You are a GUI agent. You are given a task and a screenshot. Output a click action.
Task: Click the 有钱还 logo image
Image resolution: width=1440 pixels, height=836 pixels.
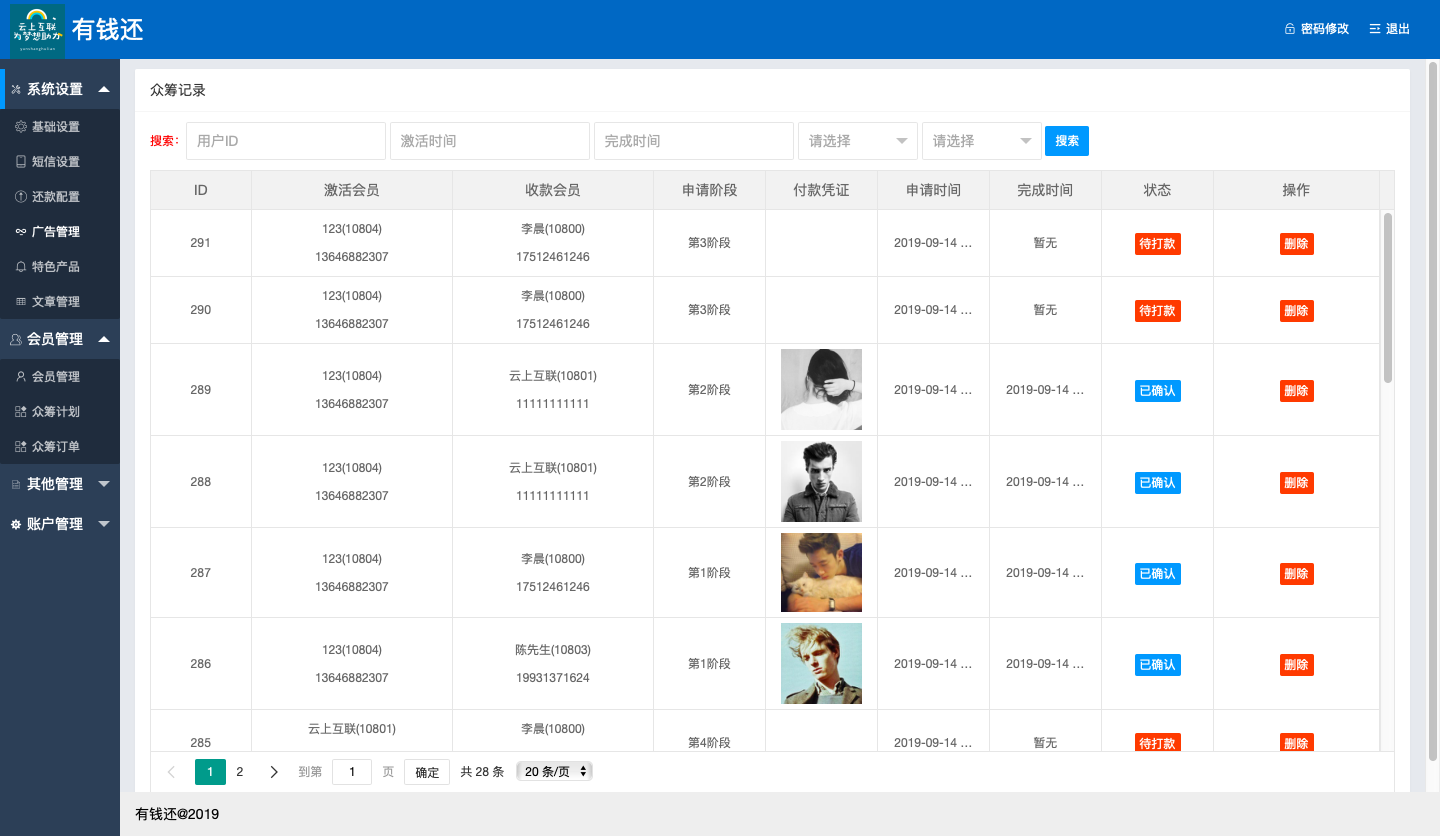click(x=38, y=30)
